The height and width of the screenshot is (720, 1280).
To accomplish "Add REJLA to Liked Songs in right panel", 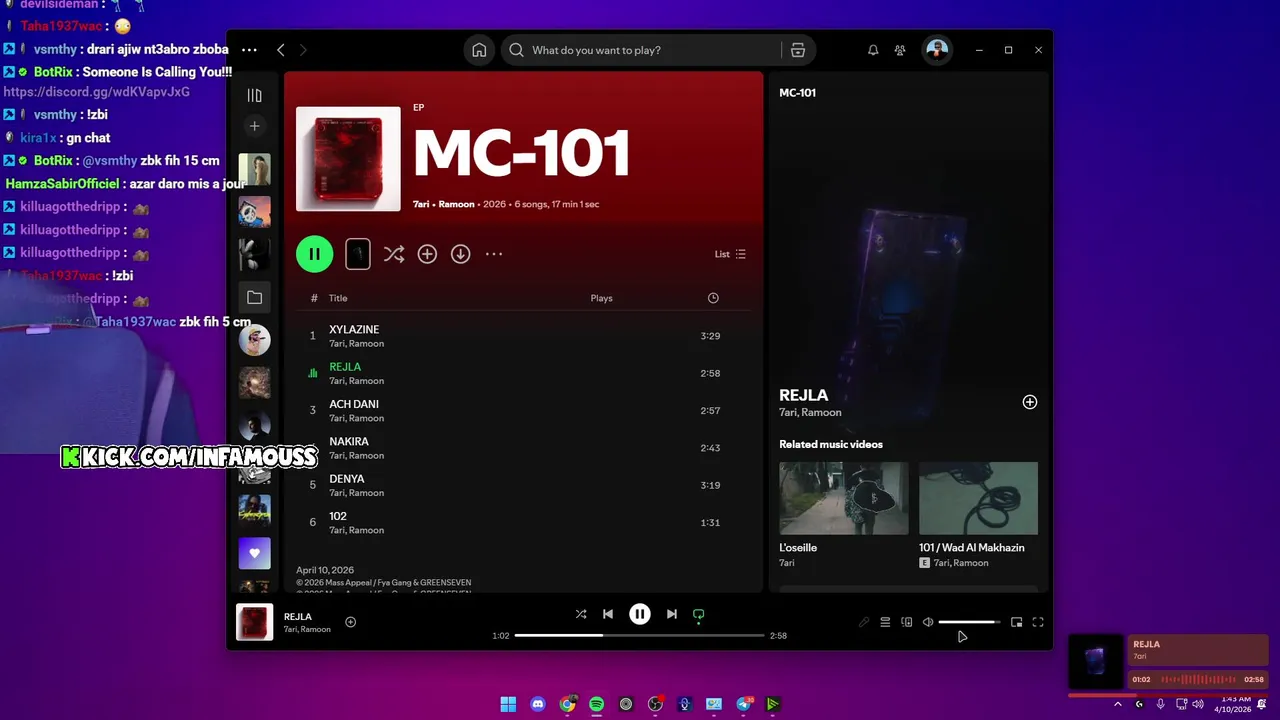I will pos(1030,402).
